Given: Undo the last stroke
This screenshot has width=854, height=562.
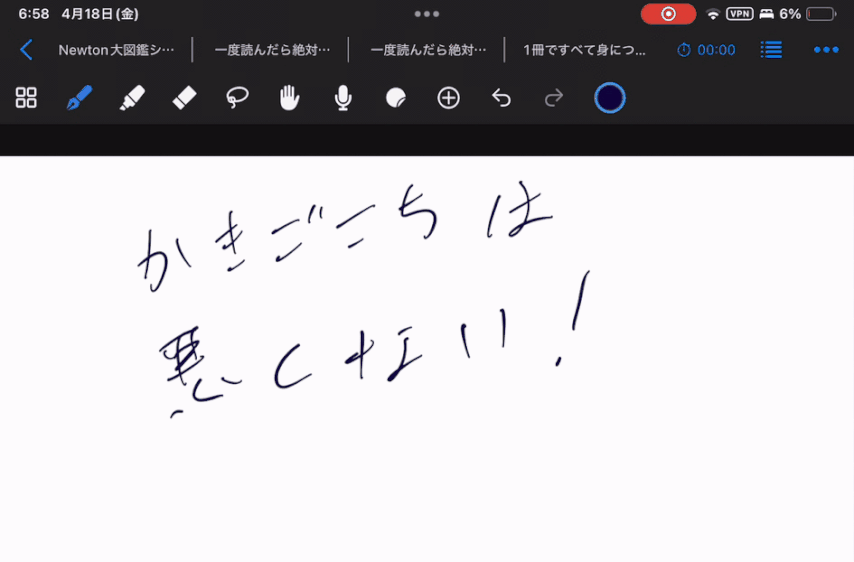Looking at the screenshot, I should 501,98.
